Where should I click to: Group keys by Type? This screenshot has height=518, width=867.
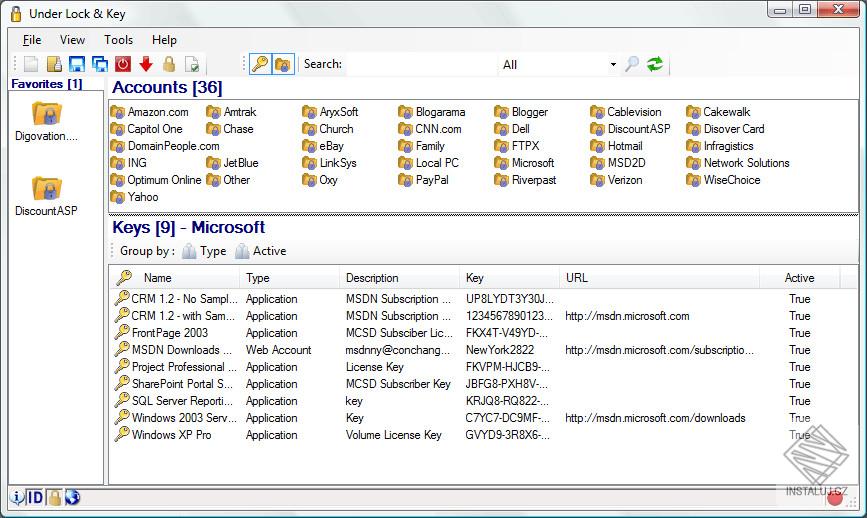tap(204, 251)
